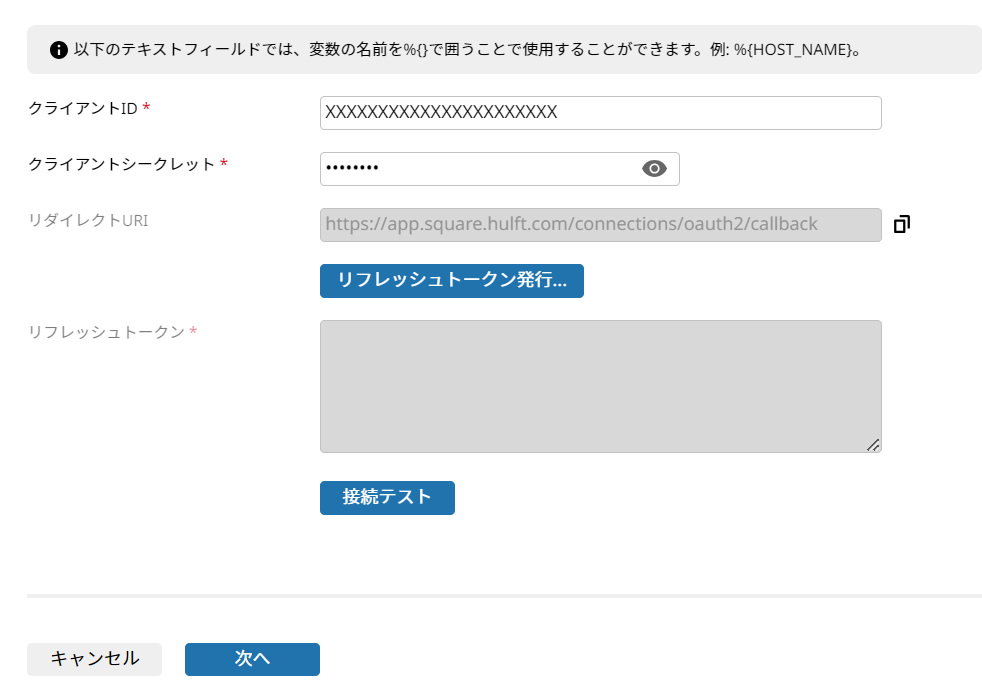This screenshot has height=686, width=982.
Task: Focus the クライアントID input field
Action: tap(601, 113)
